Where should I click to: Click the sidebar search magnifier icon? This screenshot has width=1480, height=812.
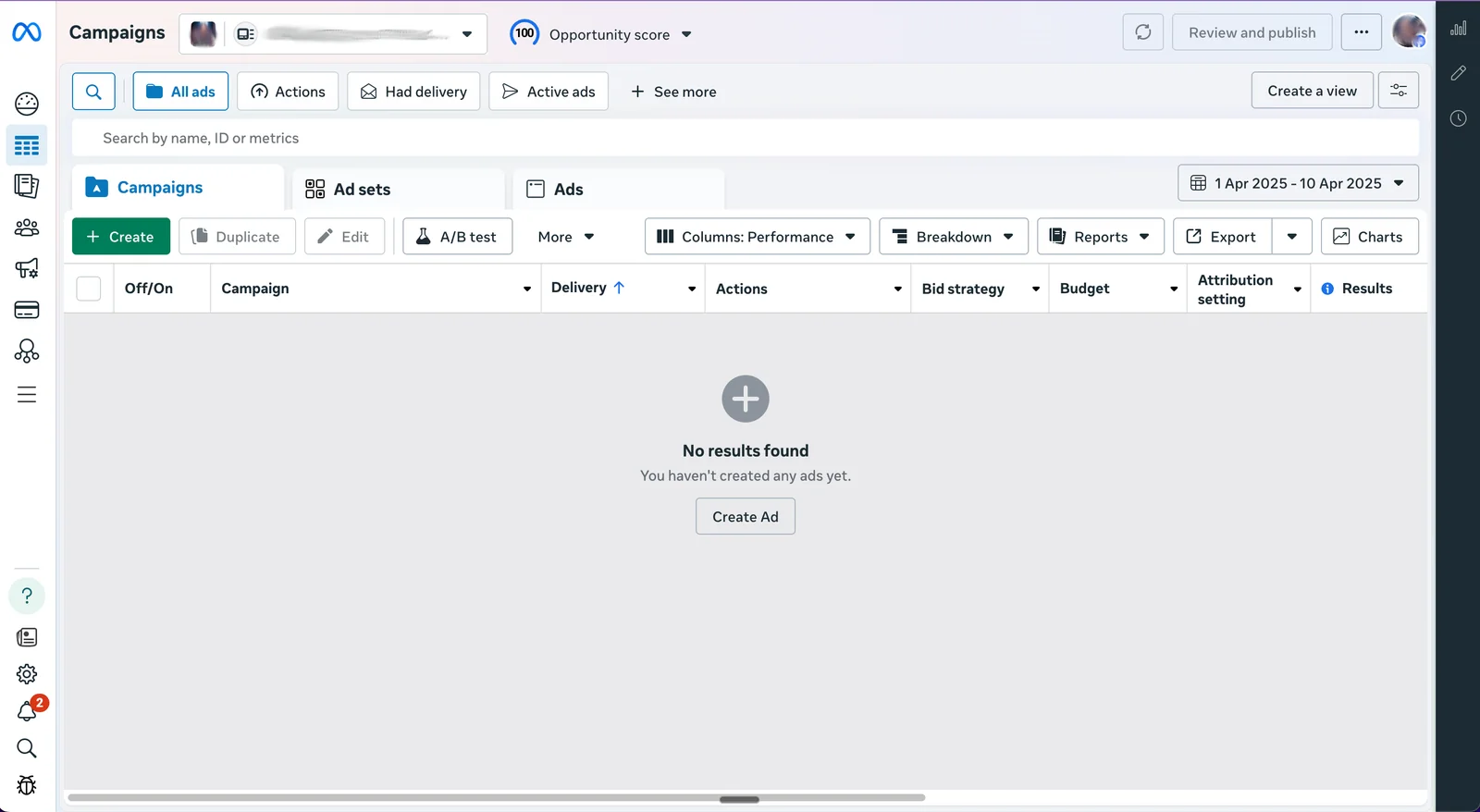pos(27,748)
